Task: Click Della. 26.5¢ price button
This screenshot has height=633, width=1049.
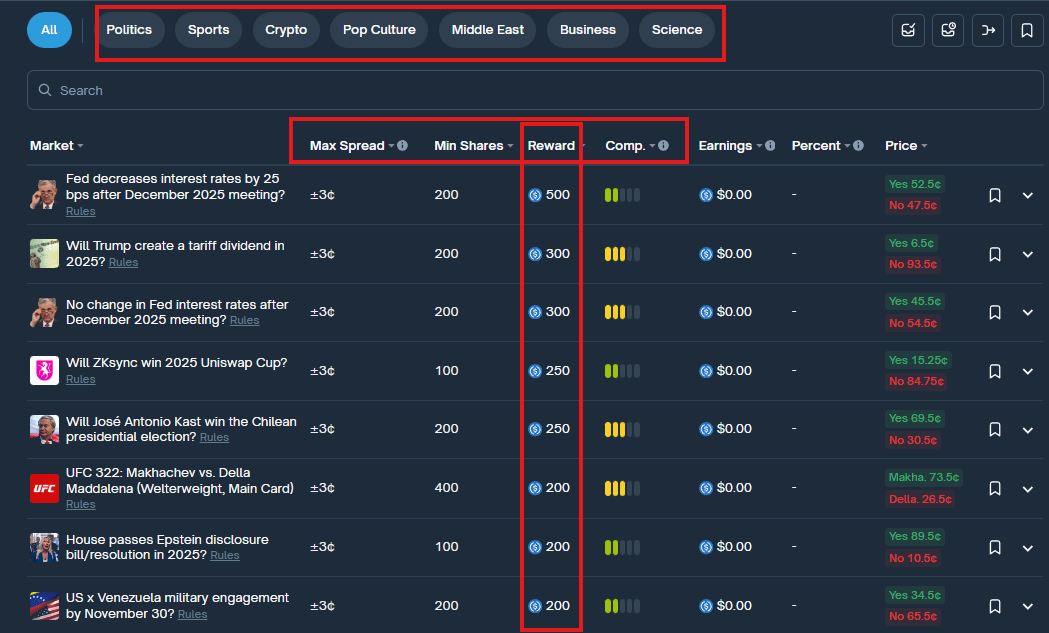Action: (920, 499)
